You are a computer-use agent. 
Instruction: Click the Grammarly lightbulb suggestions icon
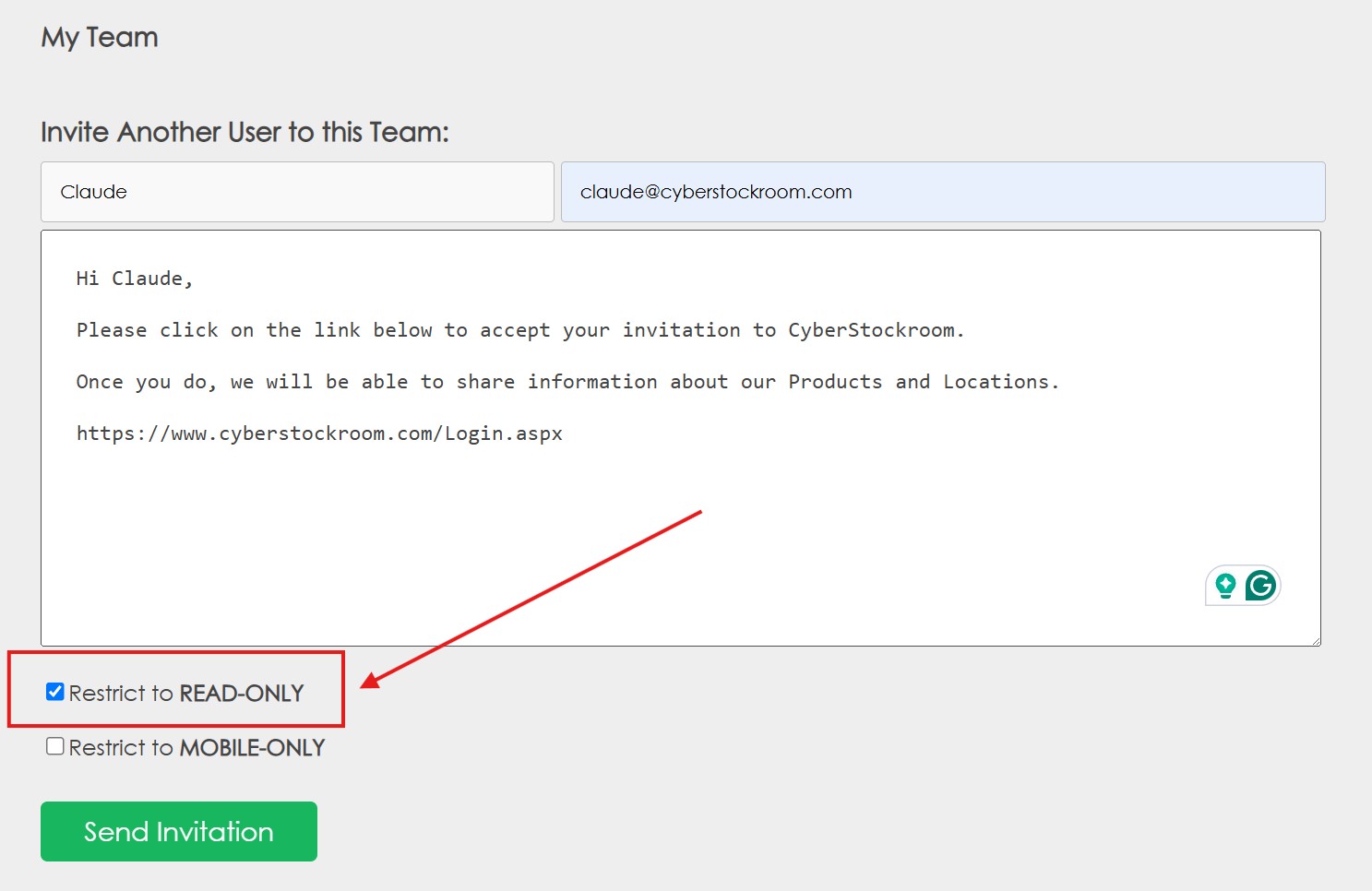point(1225,586)
